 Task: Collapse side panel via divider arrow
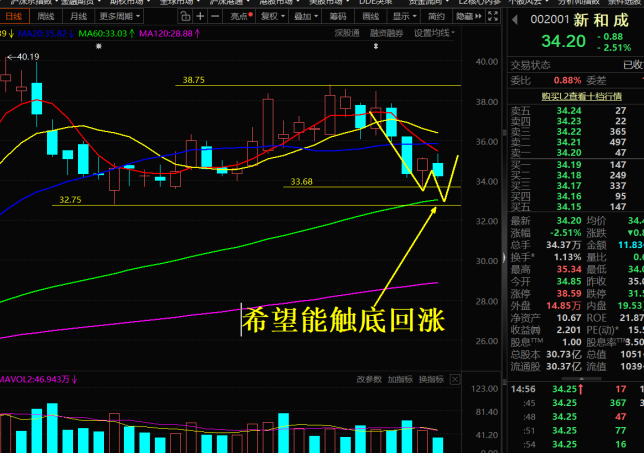(504, 258)
